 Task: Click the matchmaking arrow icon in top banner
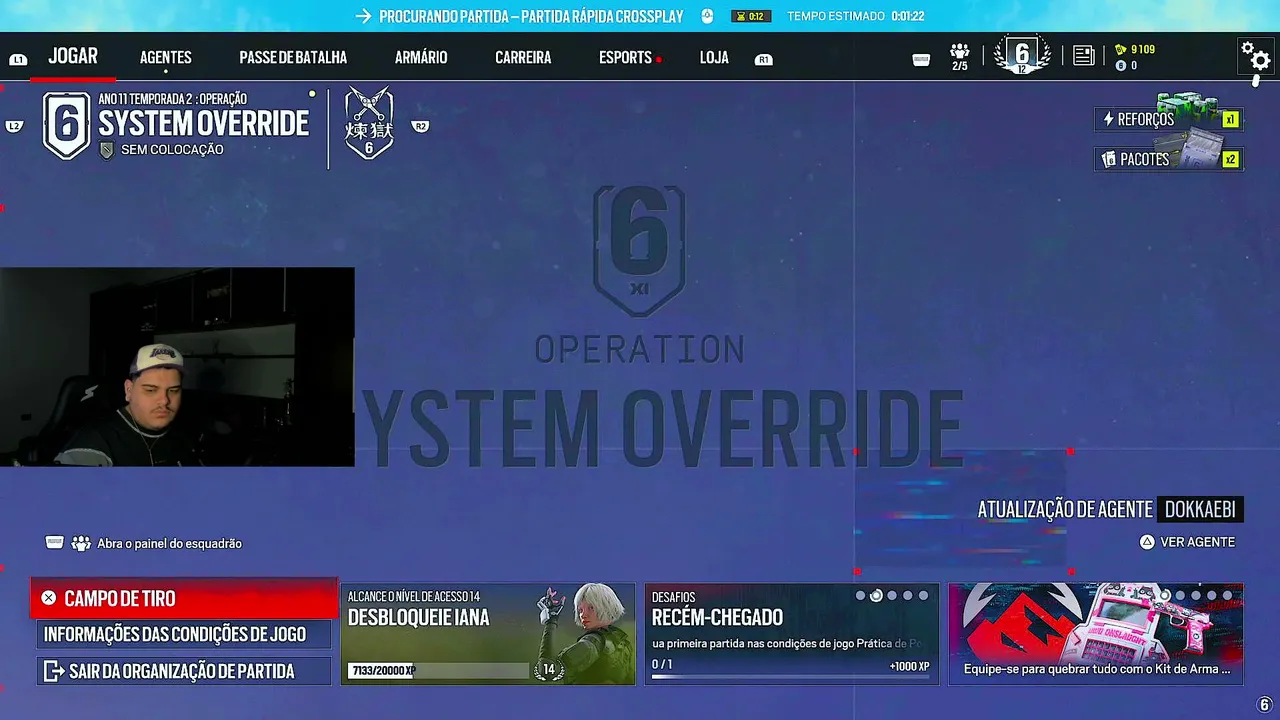coord(363,16)
